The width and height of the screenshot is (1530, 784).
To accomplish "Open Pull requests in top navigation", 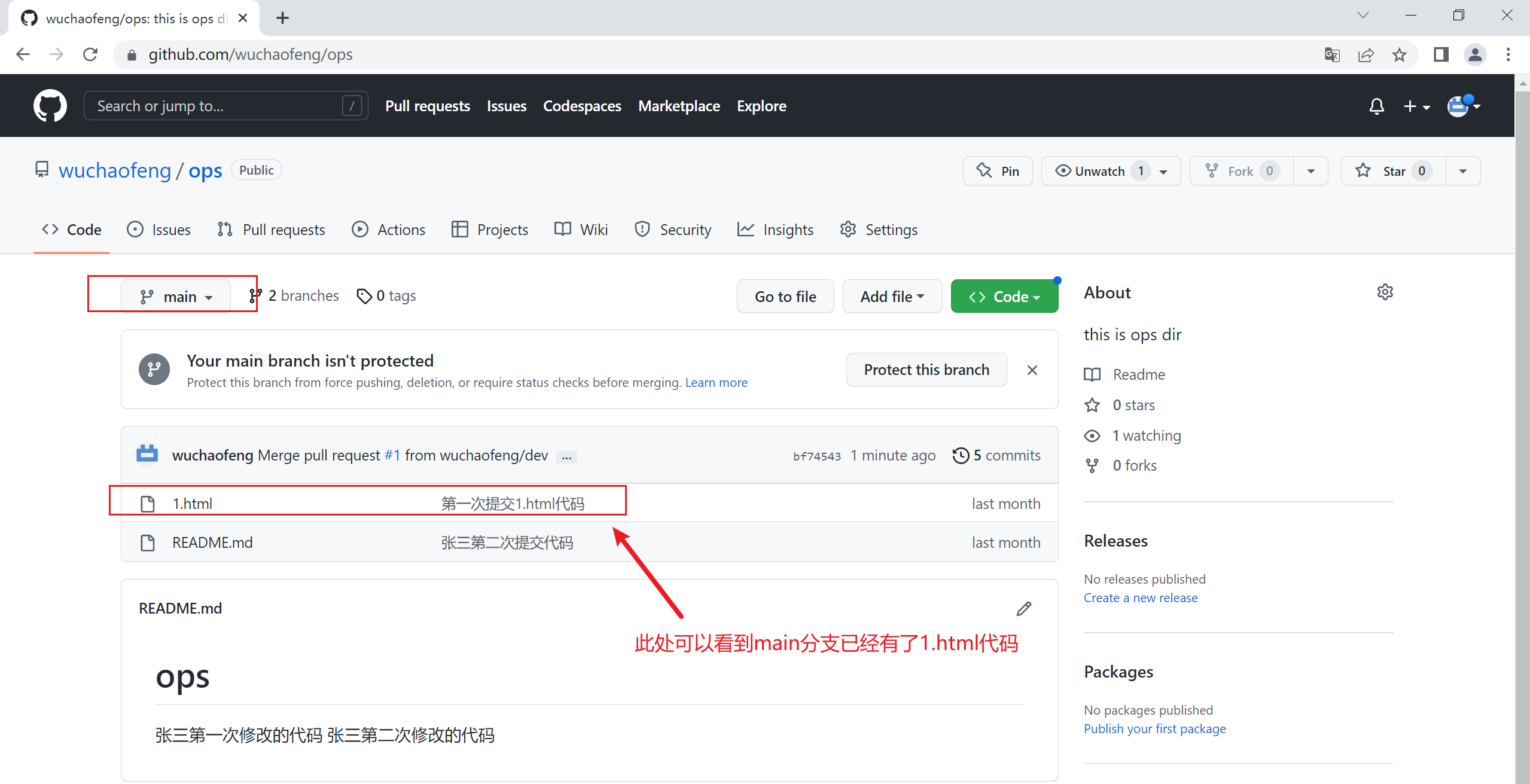I will pyautogui.click(x=428, y=106).
